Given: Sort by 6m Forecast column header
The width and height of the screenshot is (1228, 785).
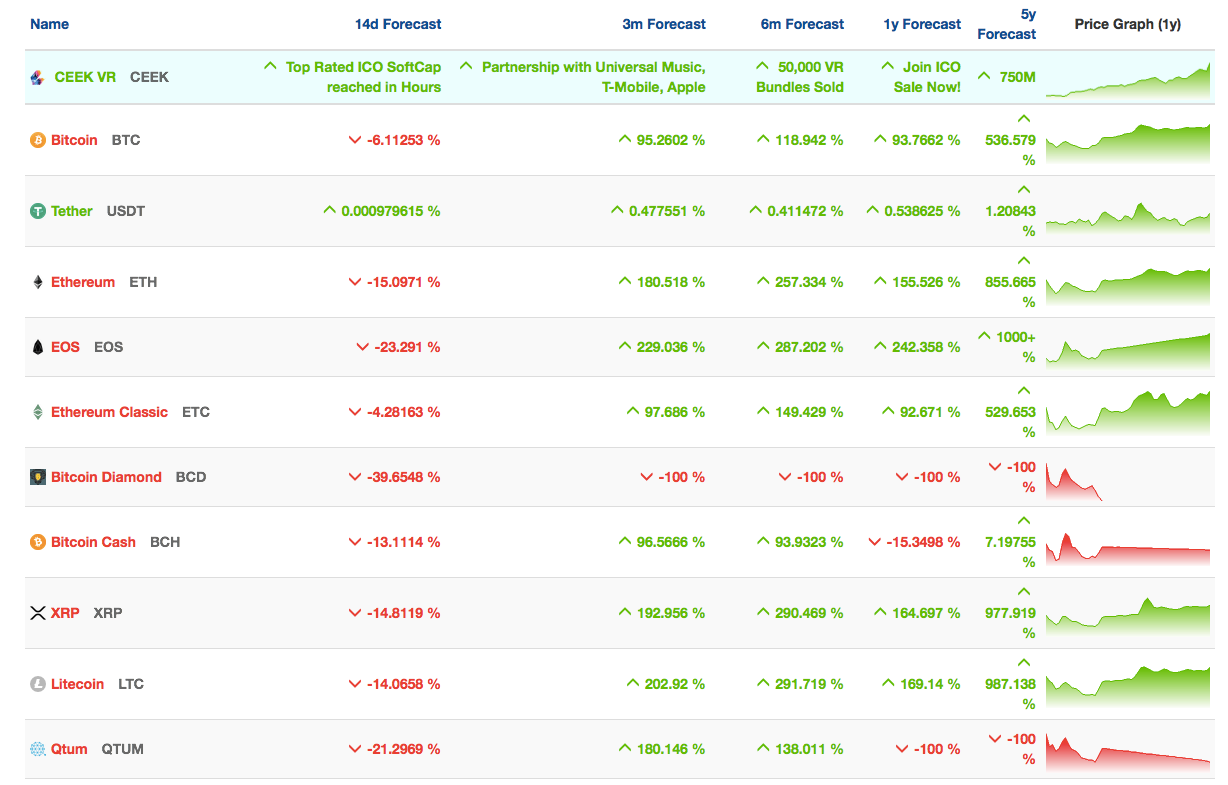Looking at the screenshot, I should [x=802, y=24].
